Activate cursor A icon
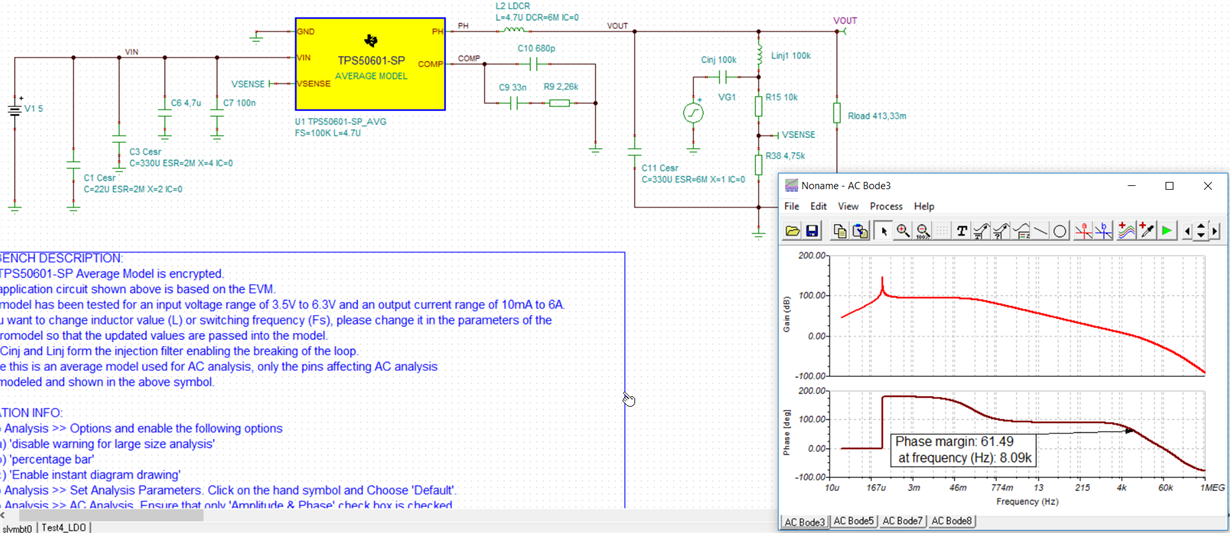 [1083, 231]
